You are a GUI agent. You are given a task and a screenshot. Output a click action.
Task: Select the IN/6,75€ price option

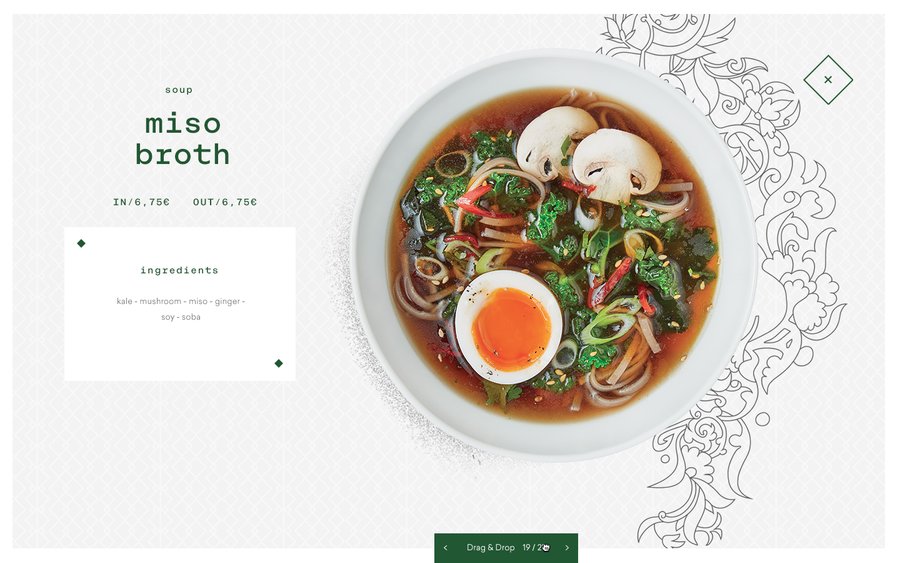click(x=141, y=202)
